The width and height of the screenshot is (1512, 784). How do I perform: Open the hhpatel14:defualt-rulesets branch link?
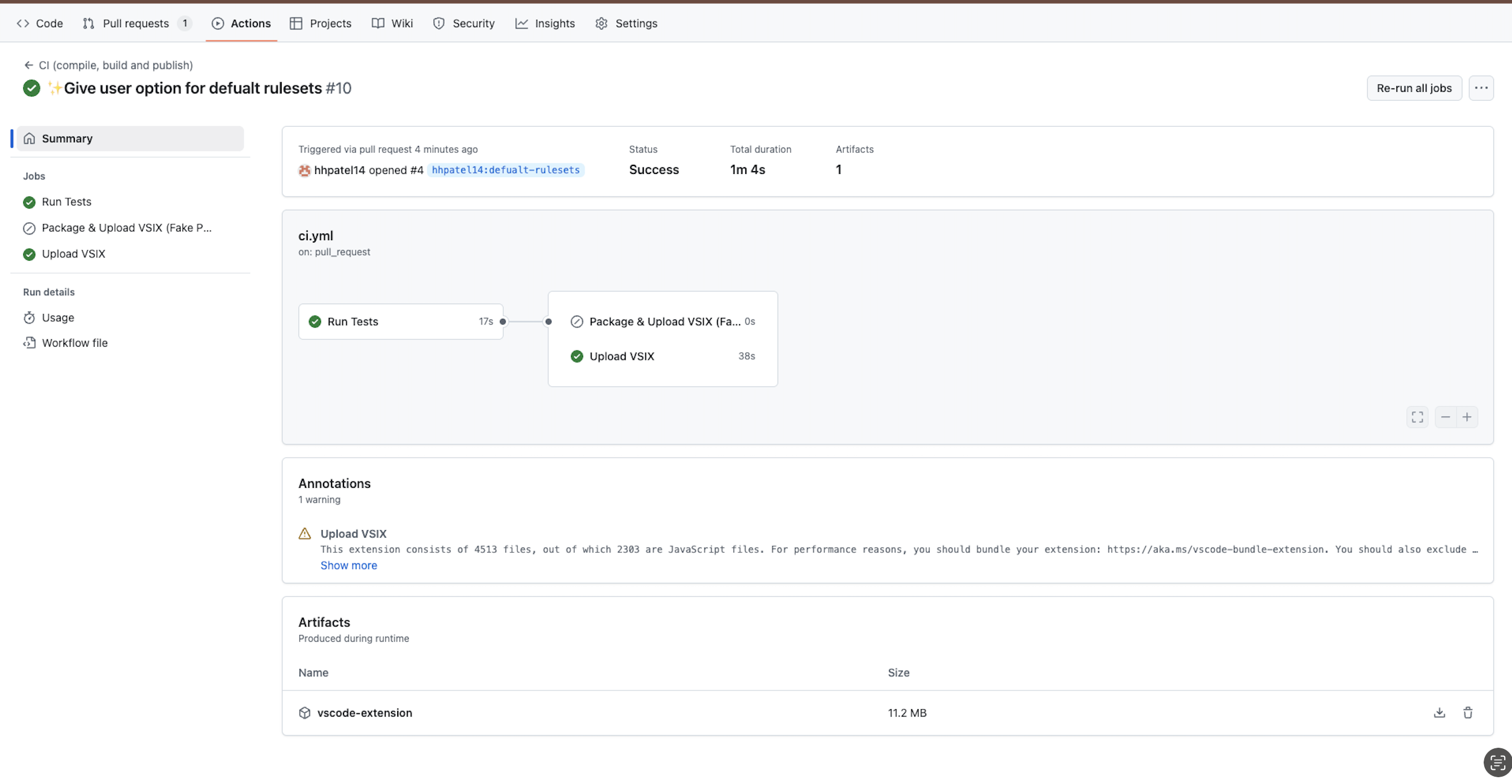click(x=506, y=169)
